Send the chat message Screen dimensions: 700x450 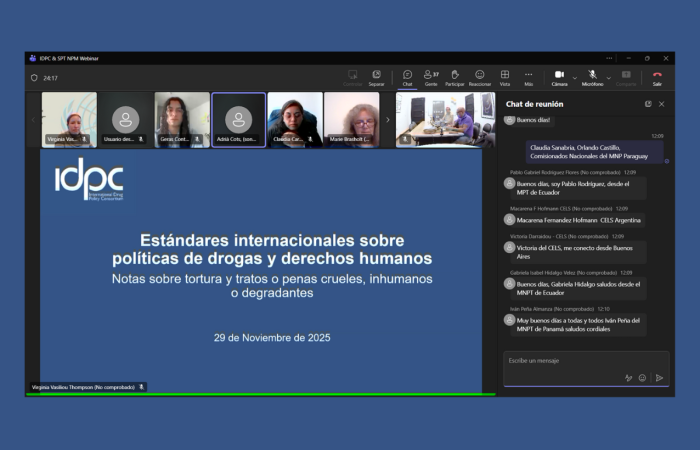(x=659, y=378)
